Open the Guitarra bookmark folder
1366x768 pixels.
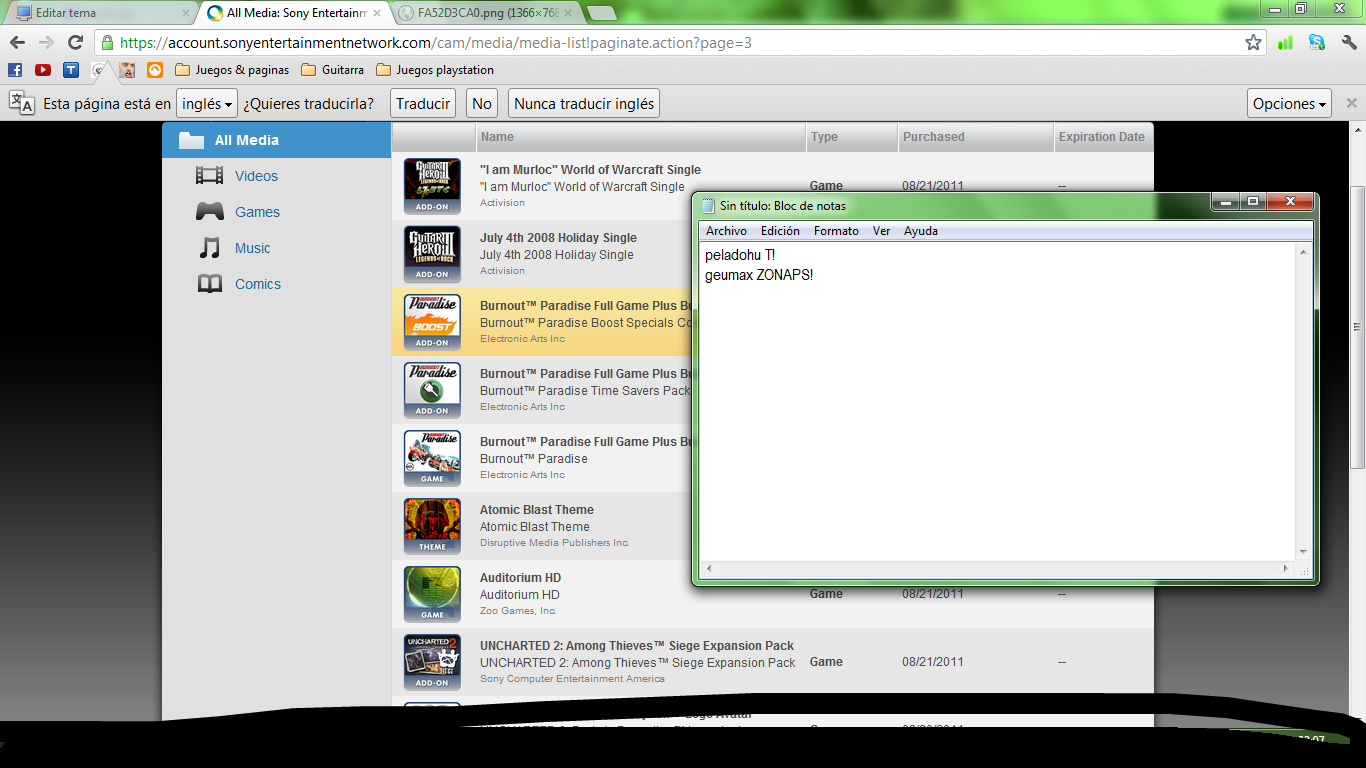click(333, 70)
